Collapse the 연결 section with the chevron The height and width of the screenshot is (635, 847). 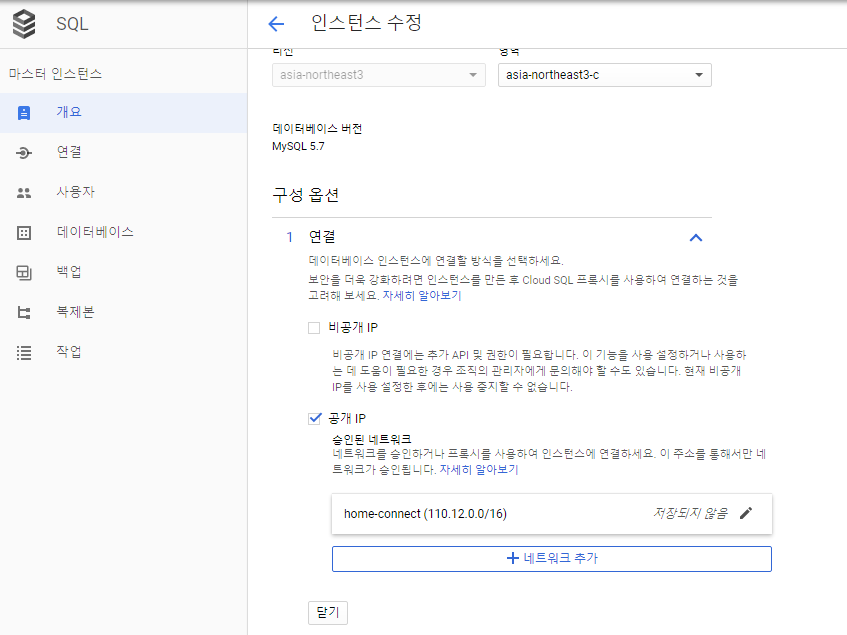tap(697, 238)
